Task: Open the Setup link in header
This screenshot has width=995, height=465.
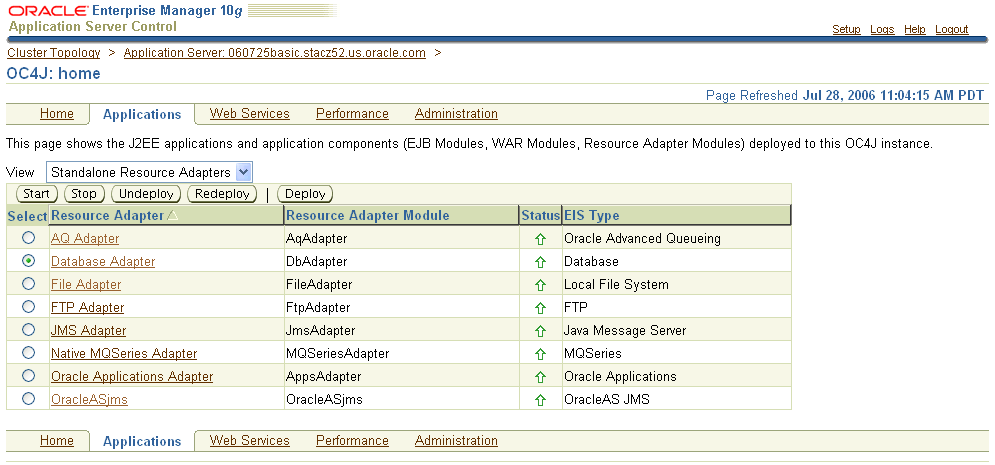Action: (x=847, y=29)
